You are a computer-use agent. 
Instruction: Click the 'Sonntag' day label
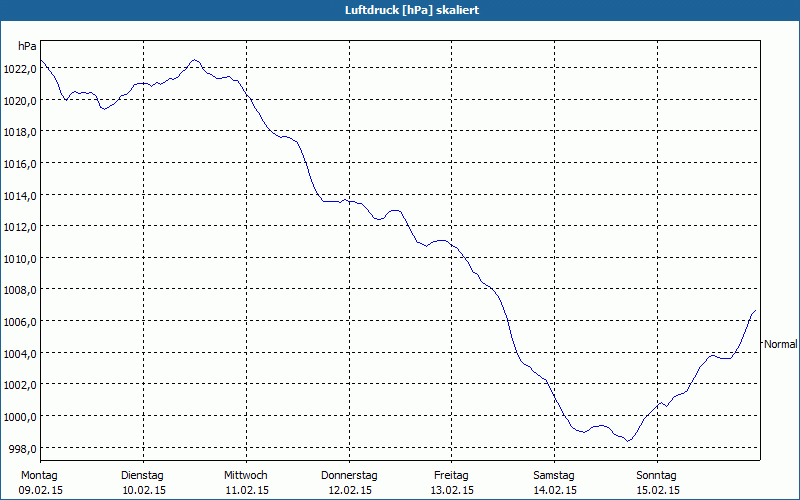click(x=656, y=476)
